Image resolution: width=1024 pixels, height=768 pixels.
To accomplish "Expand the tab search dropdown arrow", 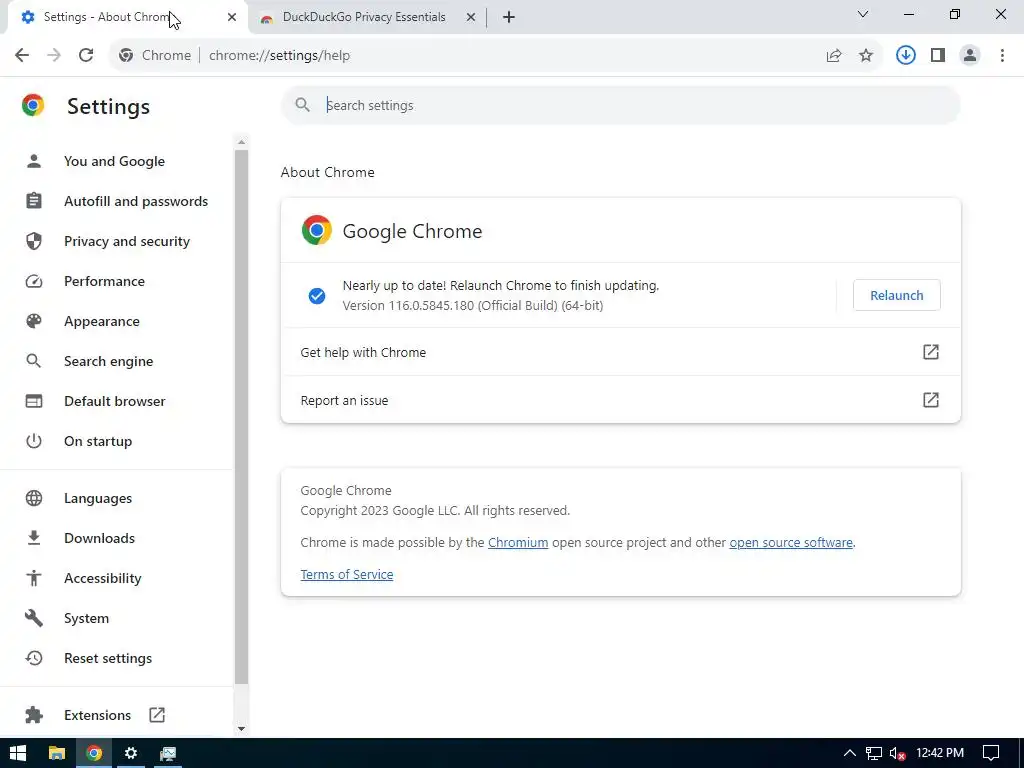I will click(x=863, y=14).
